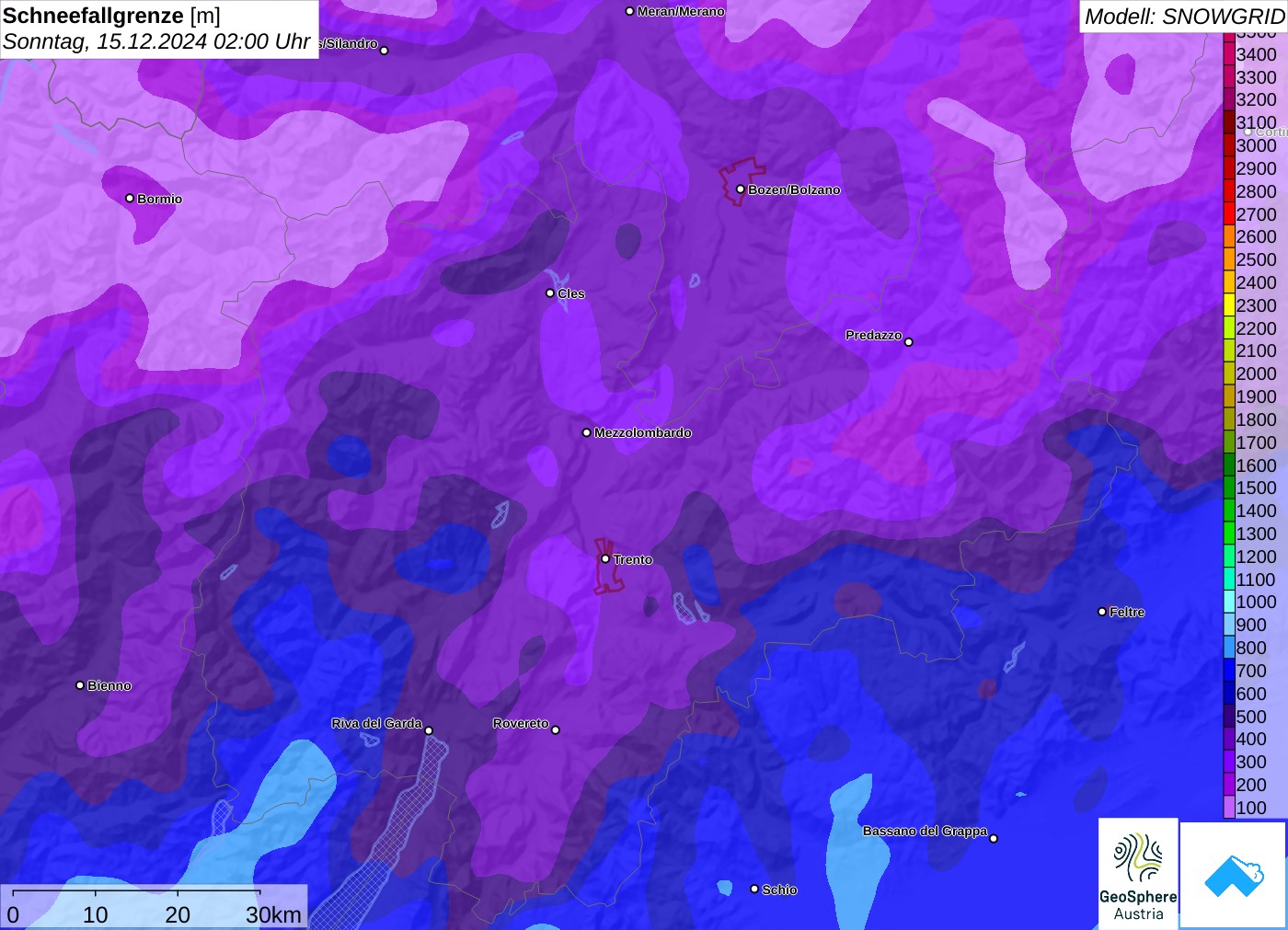Click the Bormio city marker
Screen dimensions: 1288x930
(x=130, y=199)
